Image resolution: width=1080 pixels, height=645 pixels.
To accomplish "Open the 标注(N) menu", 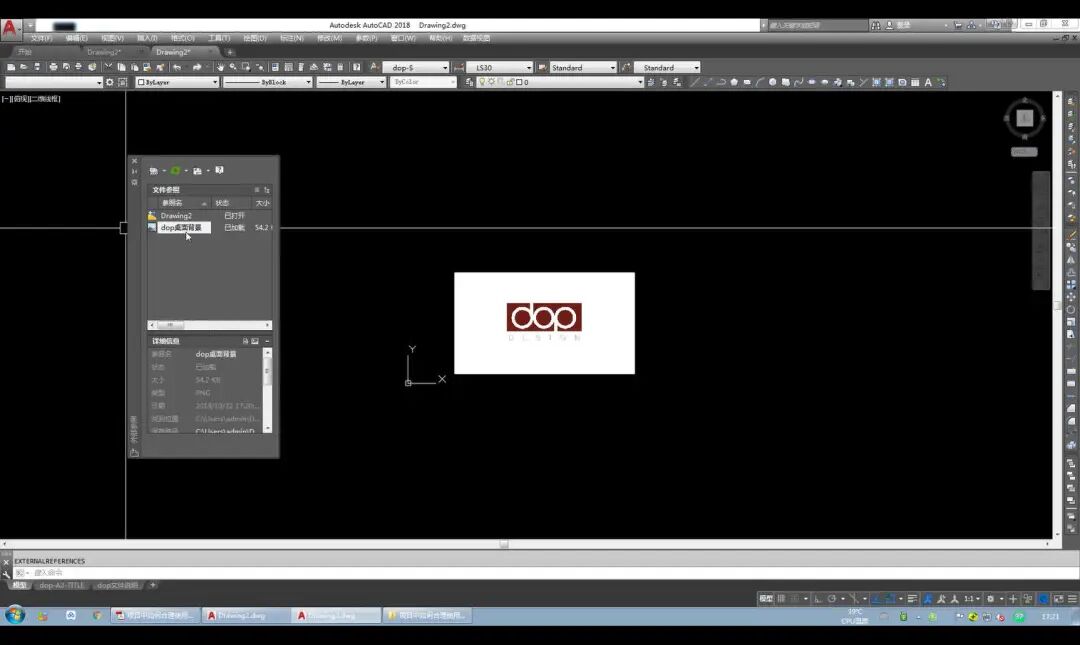I will pyautogui.click(x=291, y=39).
